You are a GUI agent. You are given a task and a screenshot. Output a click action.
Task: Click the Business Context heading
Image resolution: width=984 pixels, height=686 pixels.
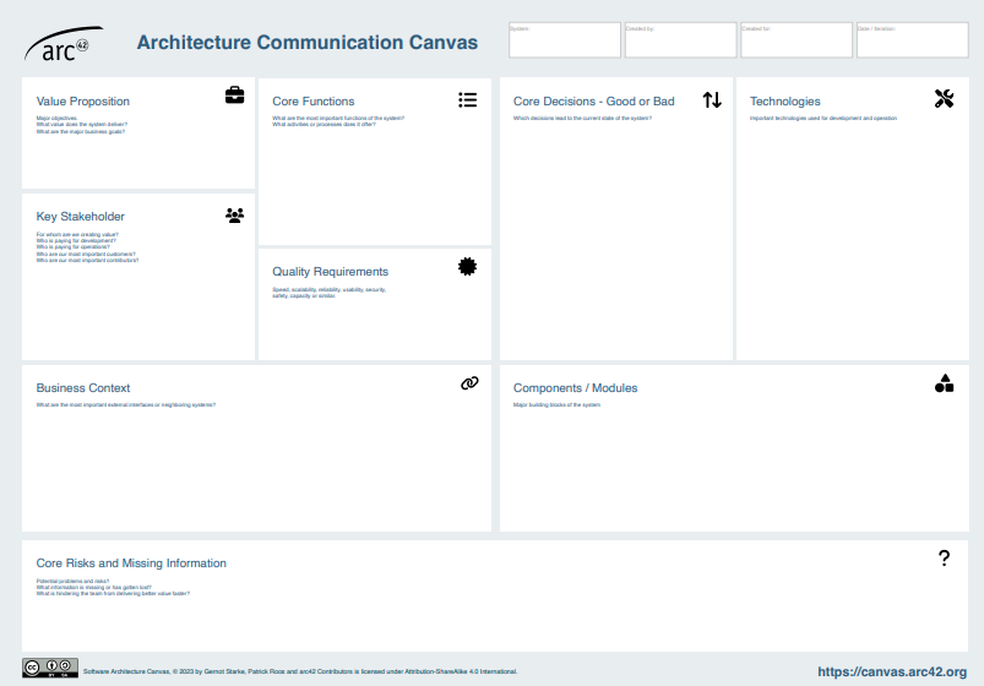point(83,388)
